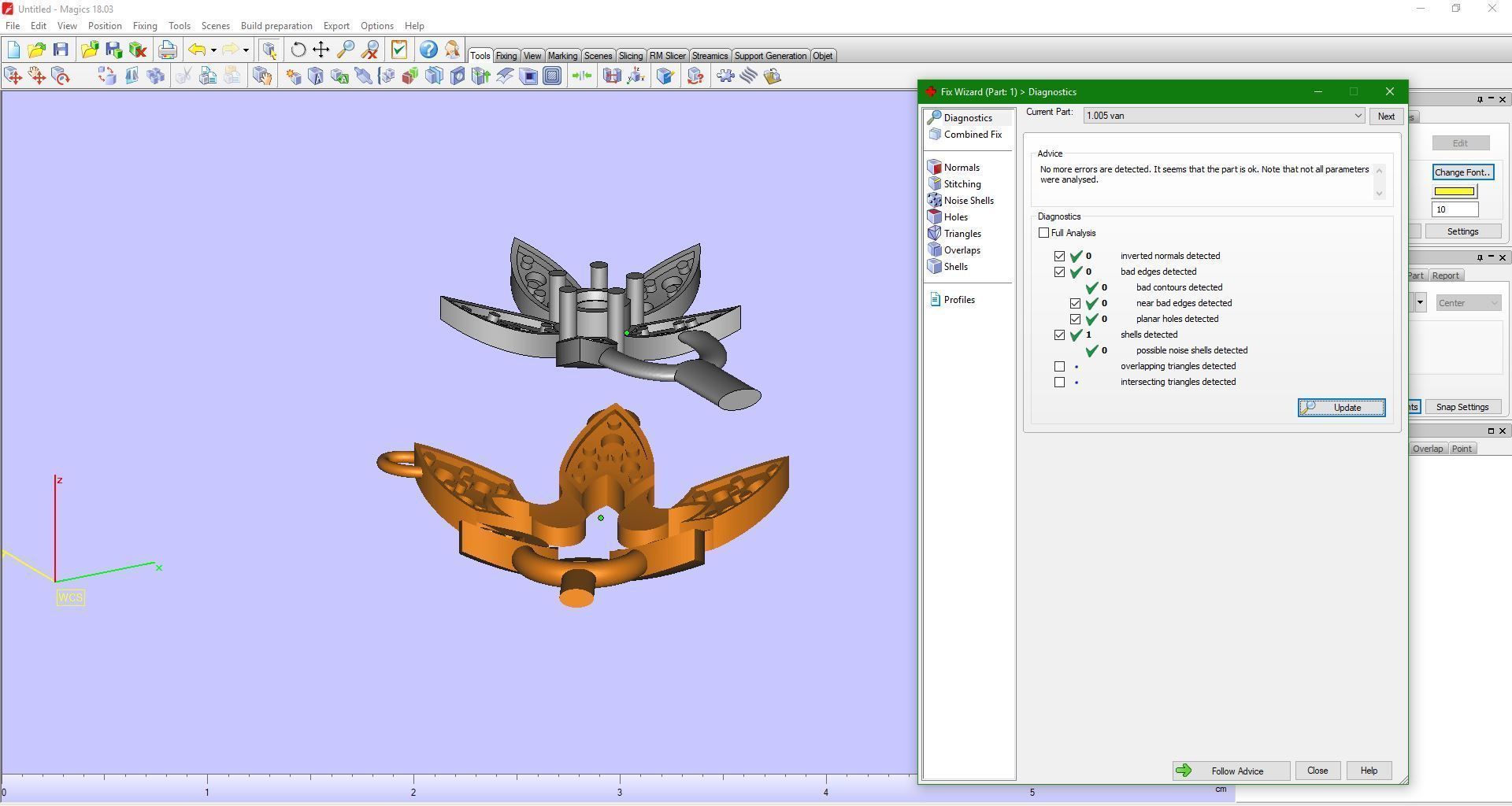The image size is (1512, 806).
Task: Activate the Rotate view tool
Action: (298, 50)
